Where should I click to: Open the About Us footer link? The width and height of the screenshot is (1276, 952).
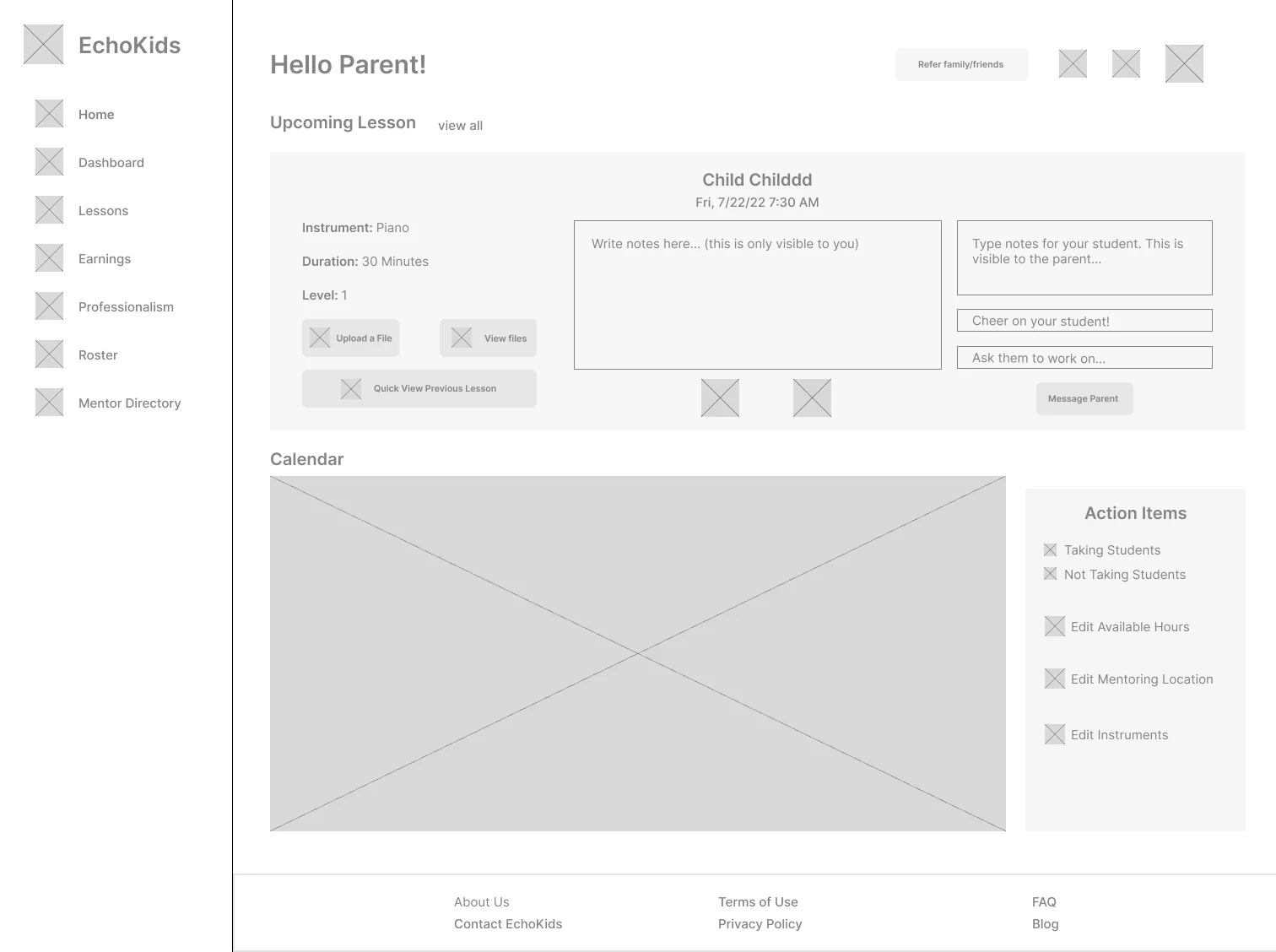click(481, 902)
